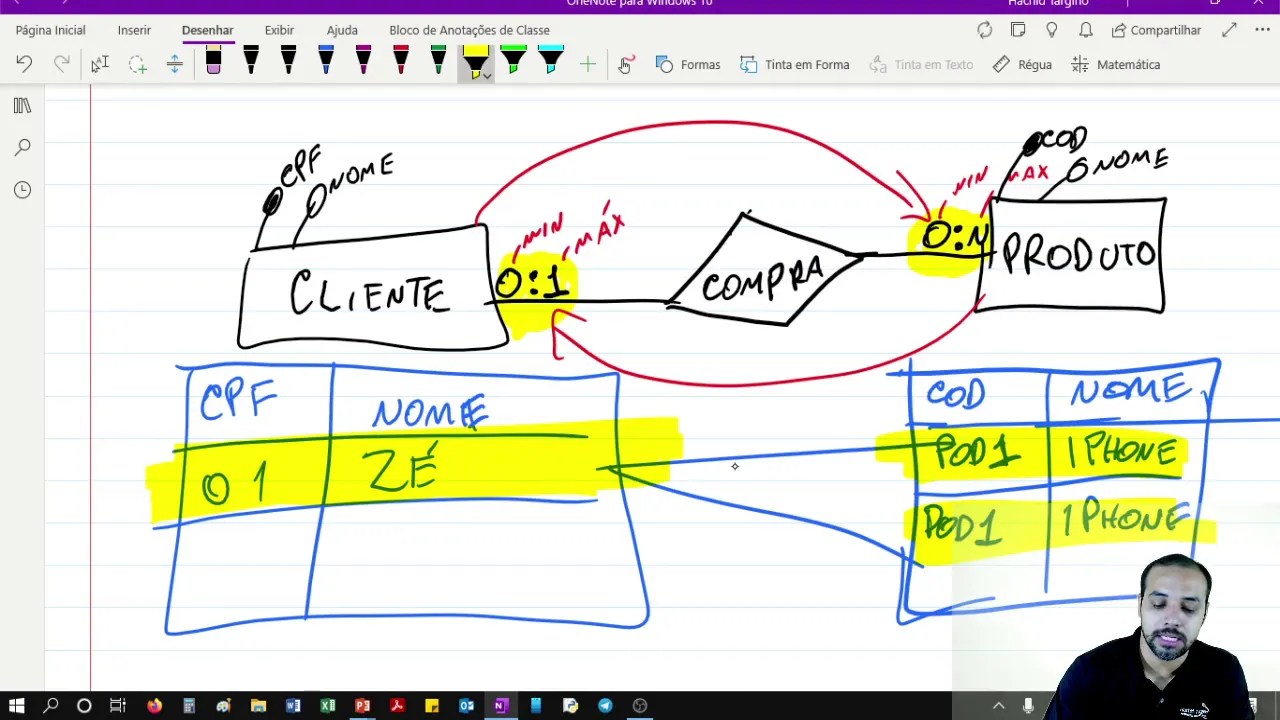Image resolution: width=1280 pixels, height=720 pixels.
Task: Click the sync notebook icon
Action: (985, 30)
